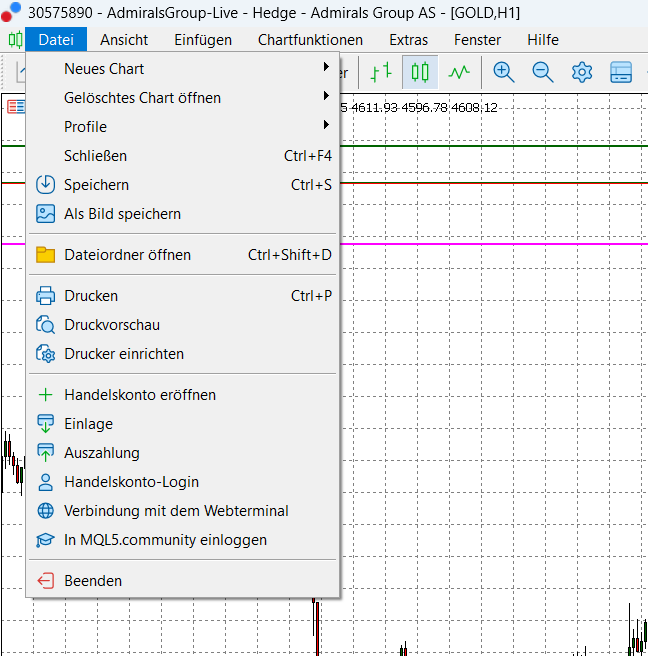Click the Als Bild speichern picture icon
Screen dimensions: 648x656
coord(45,214)
